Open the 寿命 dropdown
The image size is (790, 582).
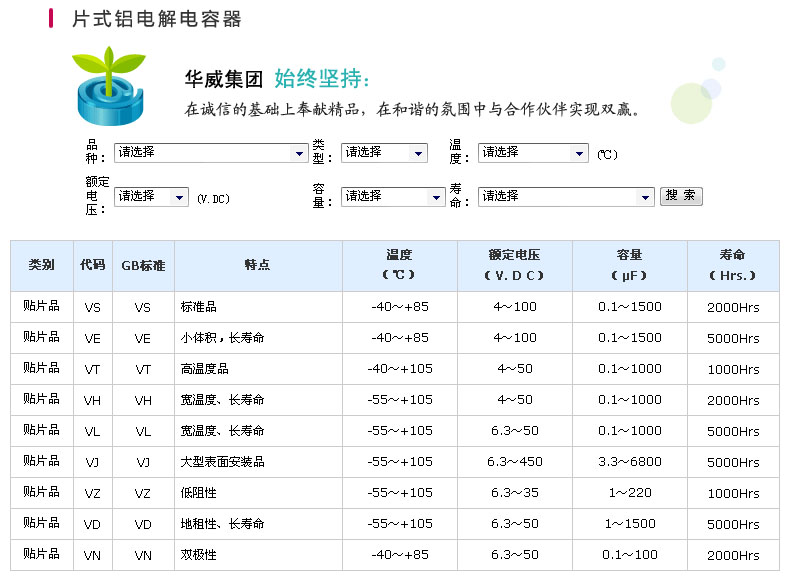566,197
